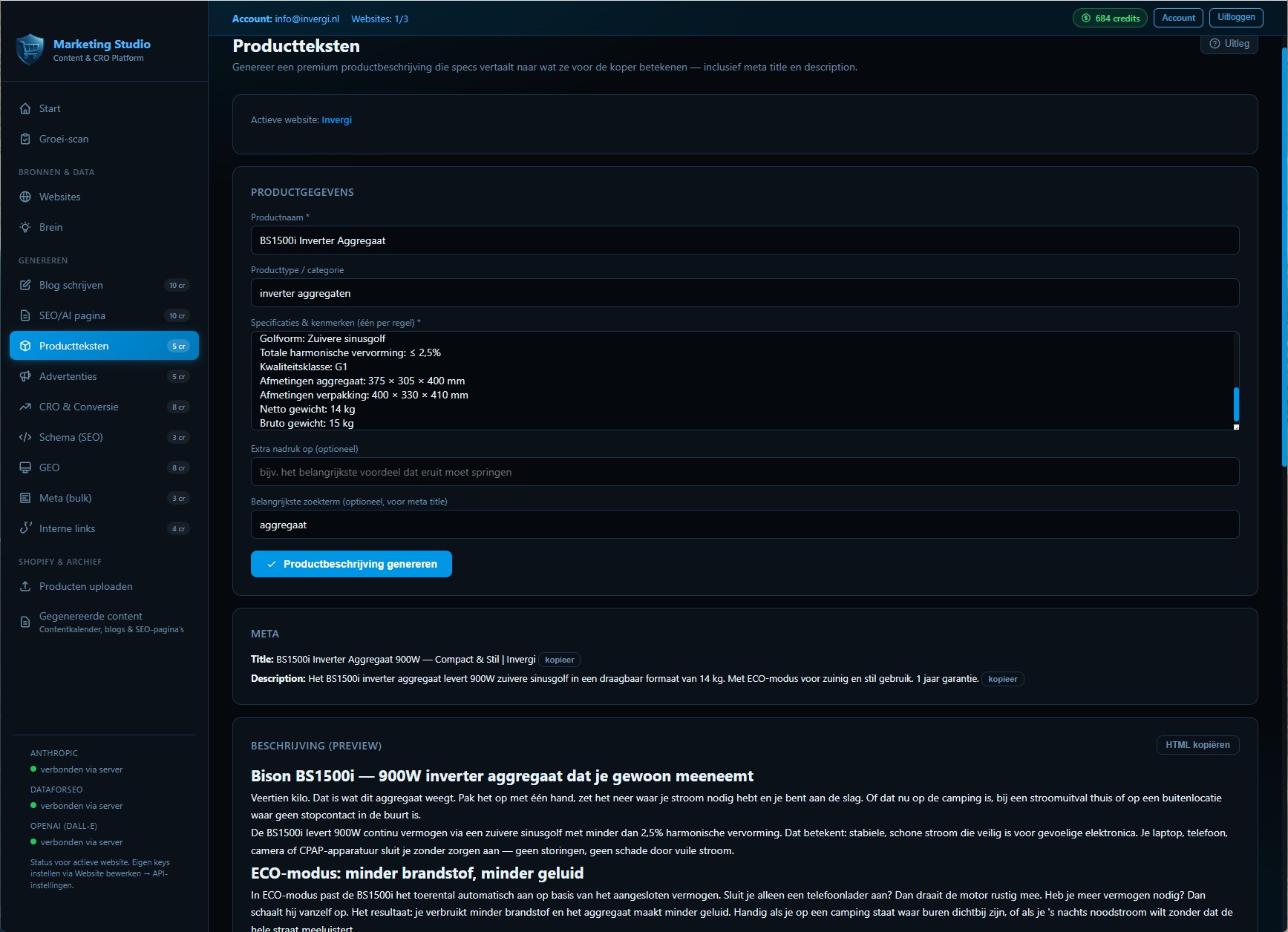Open Meta (bulk) tool
The image size is (1288, 932).
pos(104,498)
